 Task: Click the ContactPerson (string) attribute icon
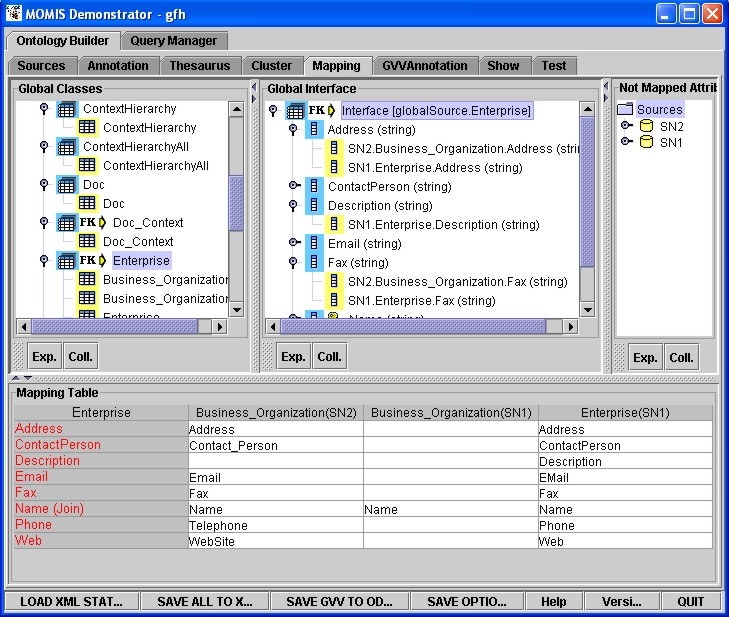click(x=314, y=186)
